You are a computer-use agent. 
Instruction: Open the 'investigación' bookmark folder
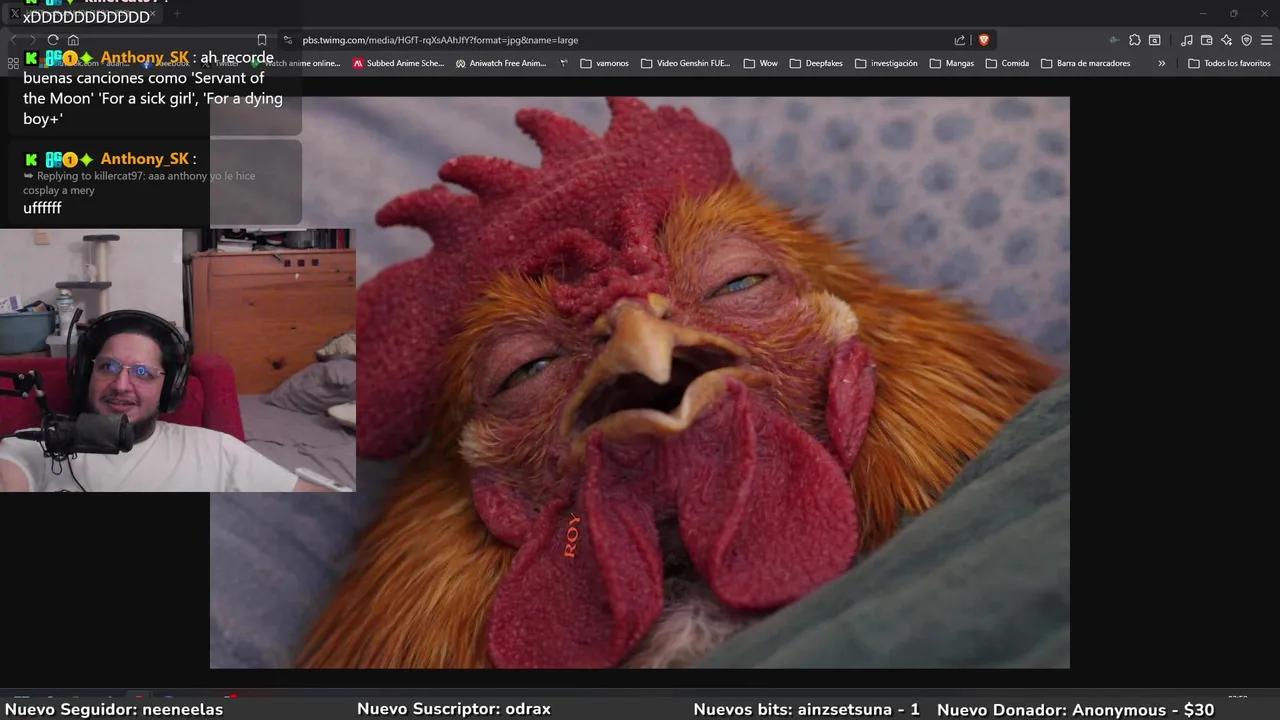click(x=886, y=63)
